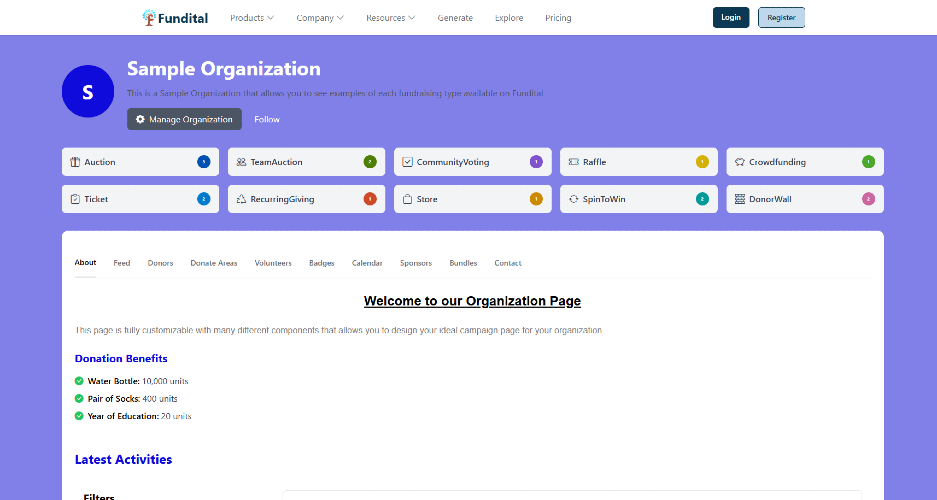
Task: Open the Sponsors tab
Action: (x=416, y=263)
